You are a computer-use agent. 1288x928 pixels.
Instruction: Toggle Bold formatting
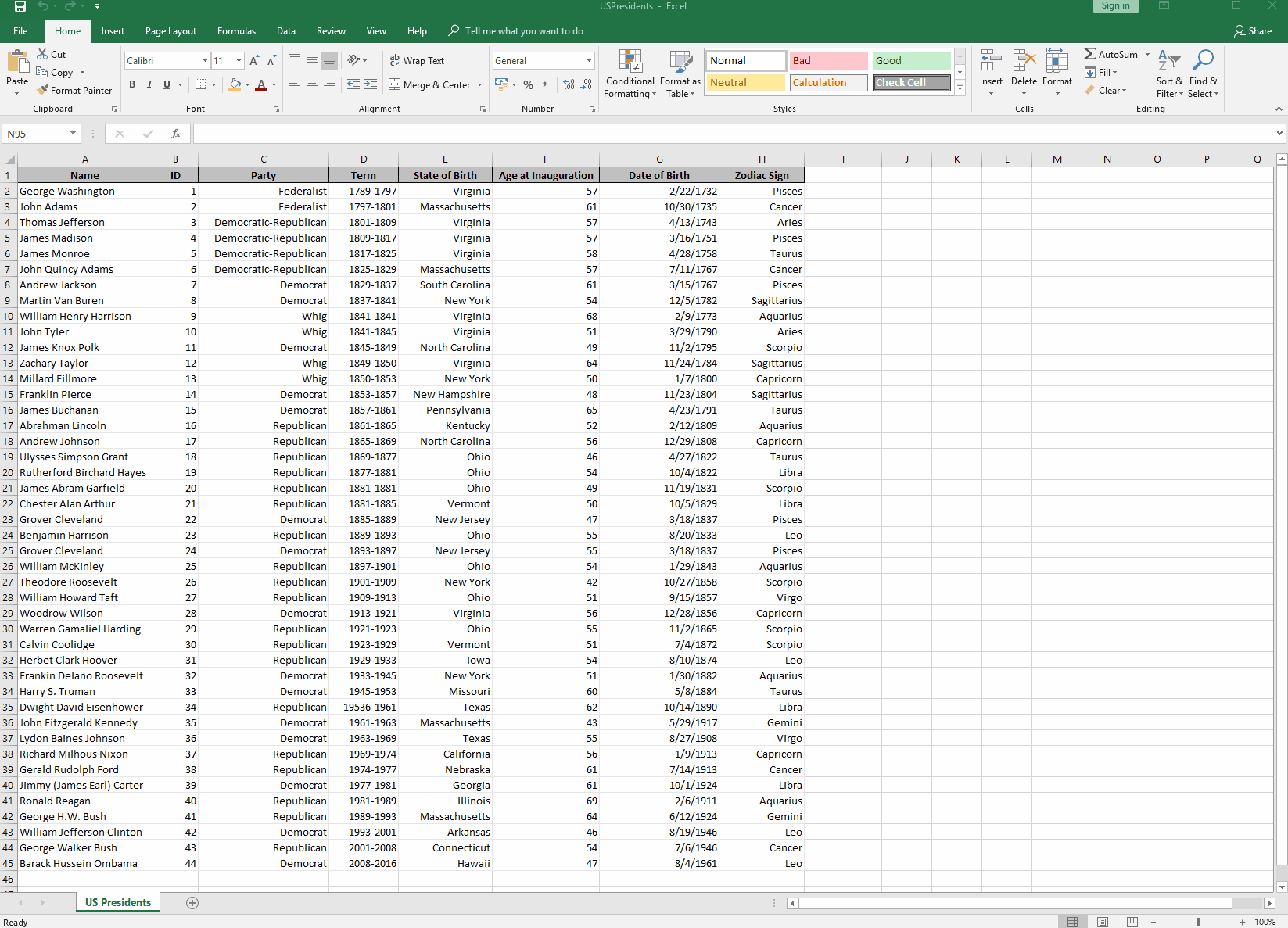pos(132,84)
